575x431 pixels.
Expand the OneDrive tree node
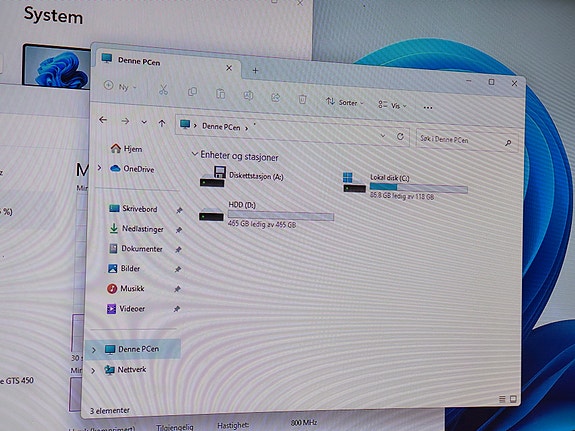99,168
